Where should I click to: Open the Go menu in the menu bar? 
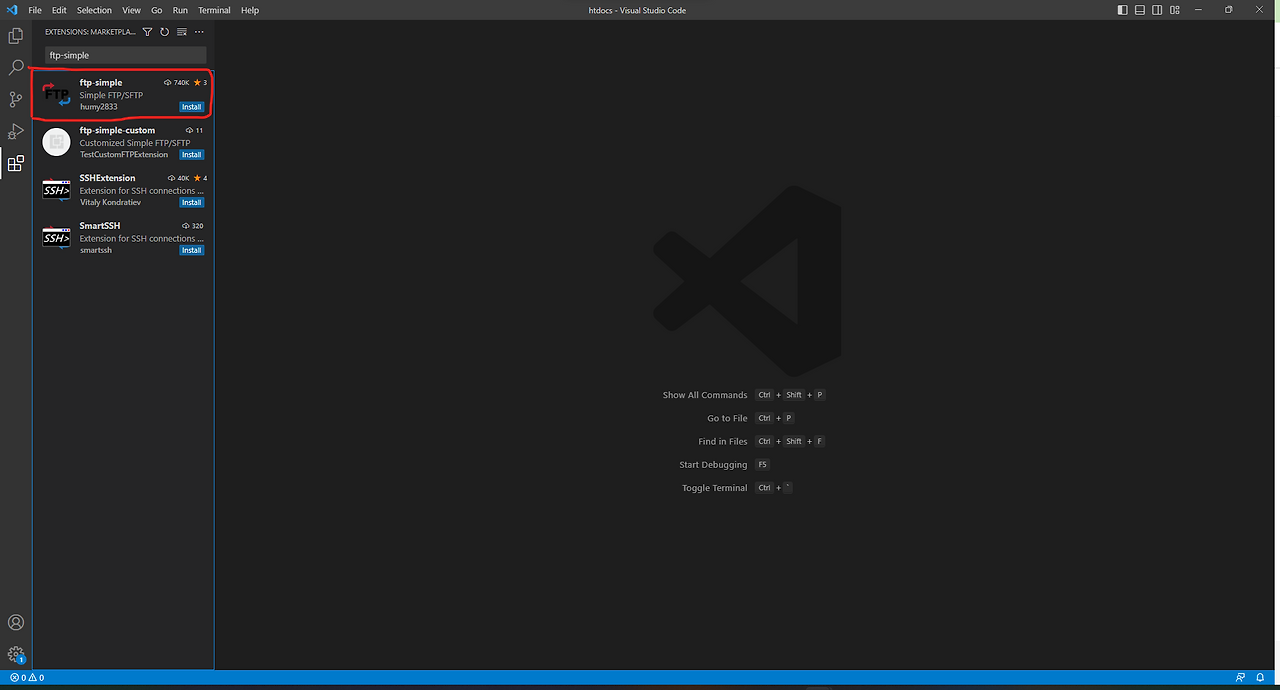[x=156, y=10]
